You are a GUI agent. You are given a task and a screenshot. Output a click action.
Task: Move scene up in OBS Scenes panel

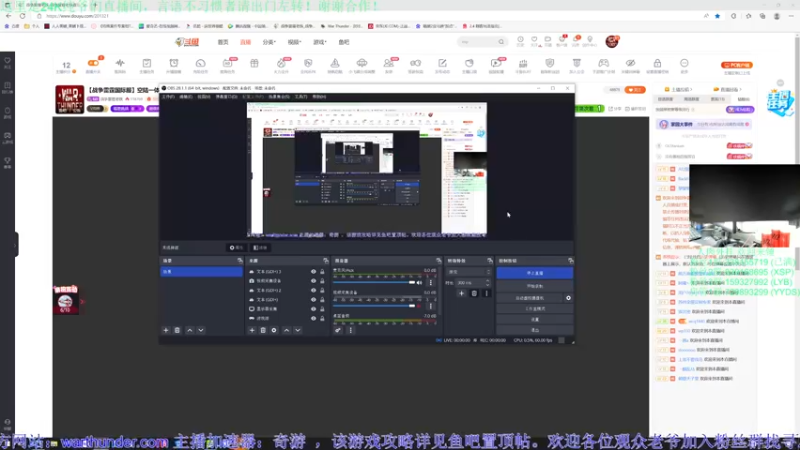pyautogui.click(x=190, y=330)
